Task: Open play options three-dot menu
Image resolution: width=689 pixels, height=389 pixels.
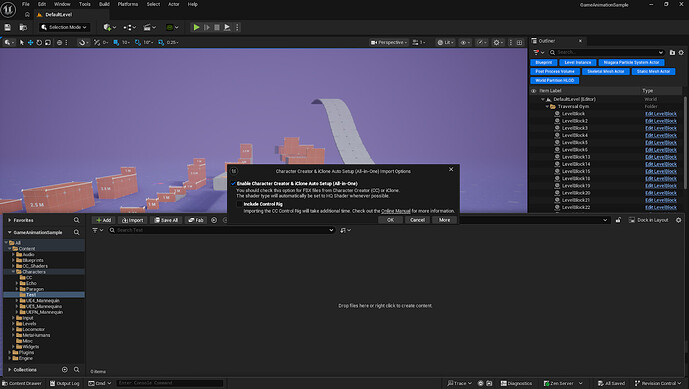Action: coord(237,27)
